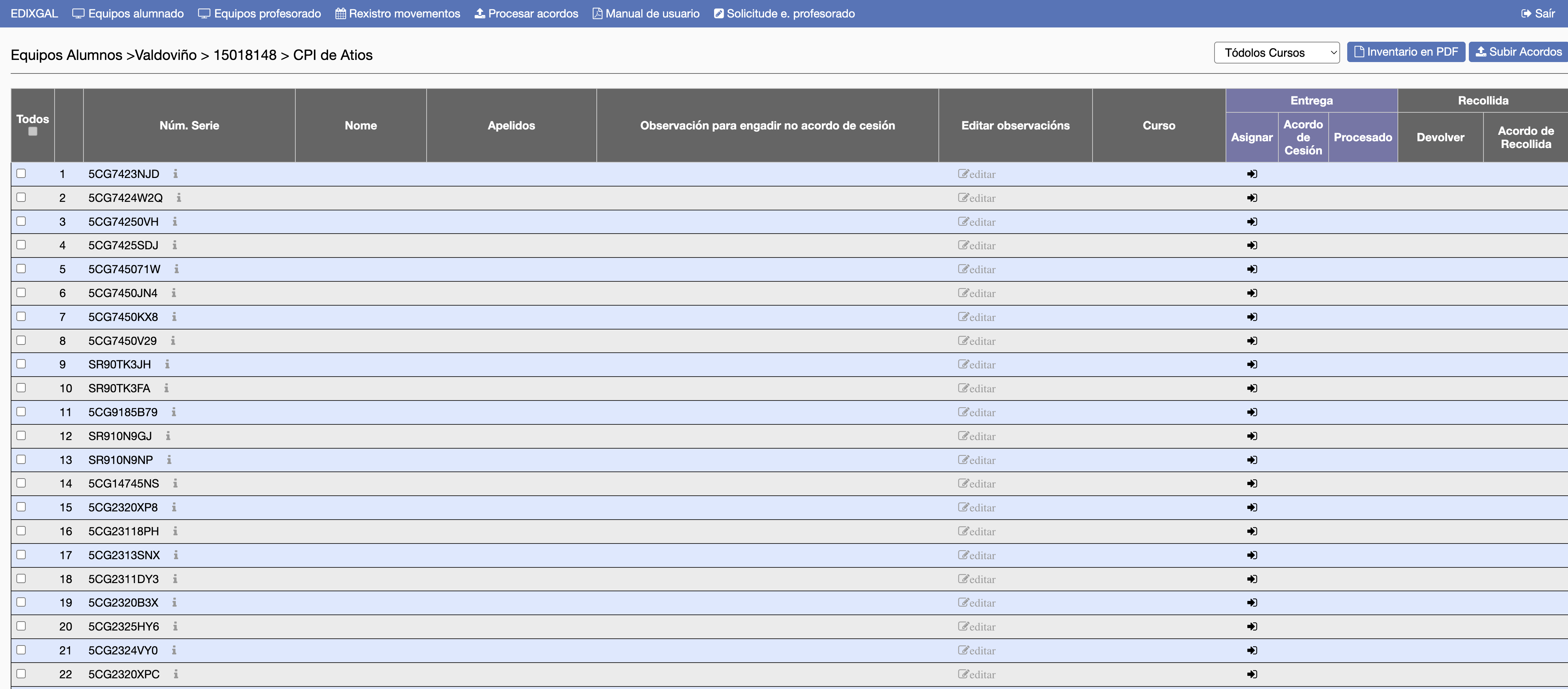Open the info icon for 5CG745071W
Viewport: 1568px width, 689px height.
[177, 269]
